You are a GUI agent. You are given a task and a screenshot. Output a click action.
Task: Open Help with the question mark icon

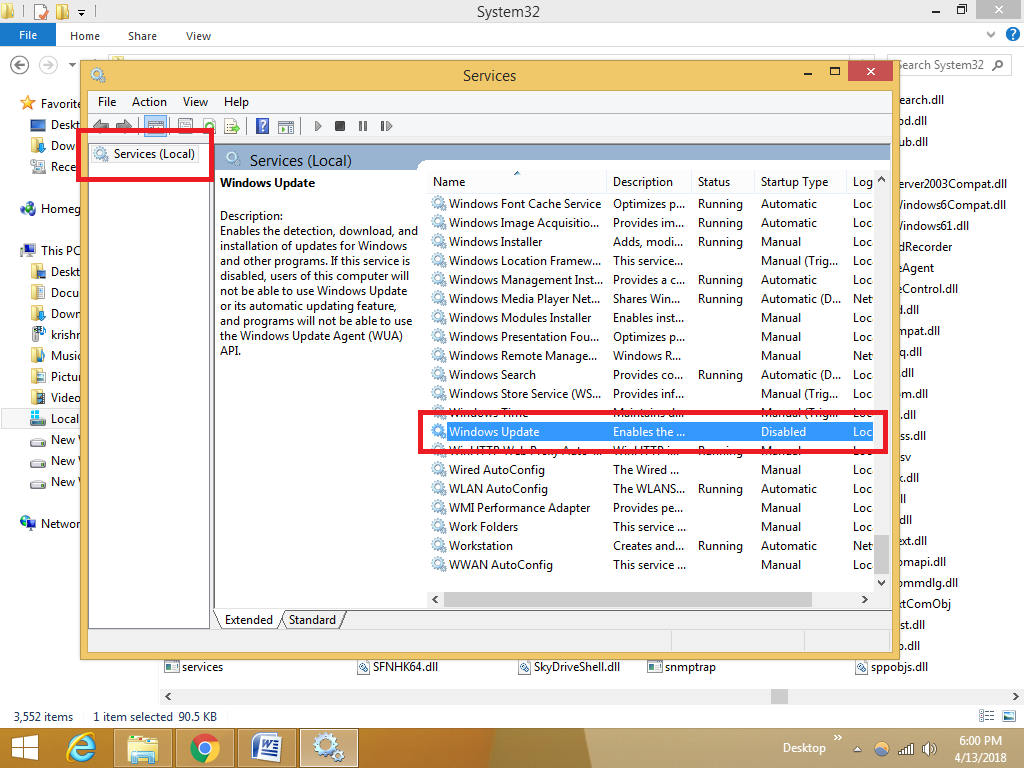262,125
